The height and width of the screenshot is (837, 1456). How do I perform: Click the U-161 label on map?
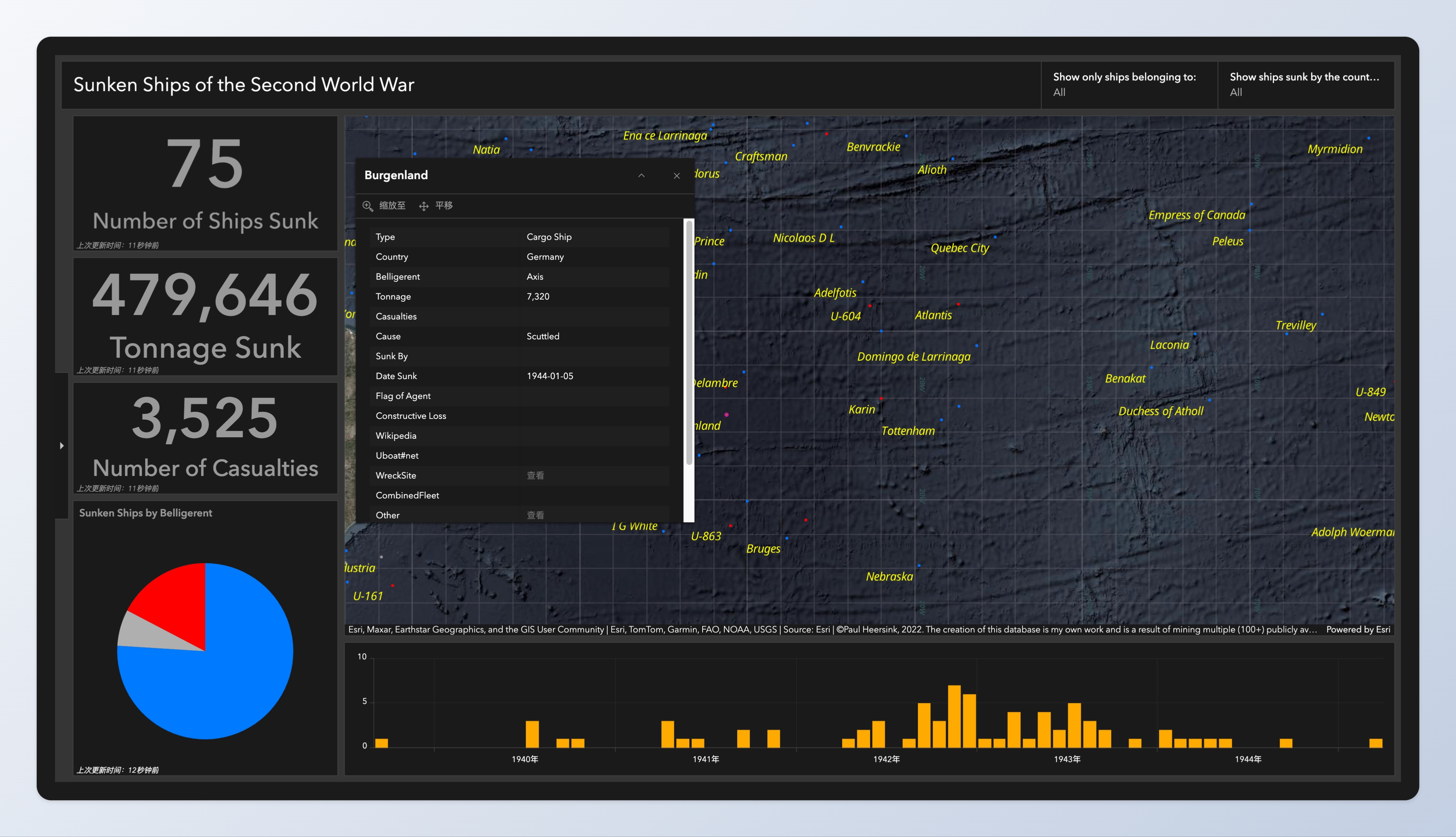[368, 596]
